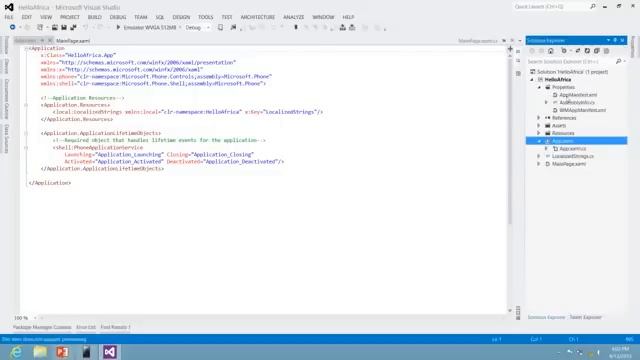Click the bookmark toolbar icon

pos(296,27)
